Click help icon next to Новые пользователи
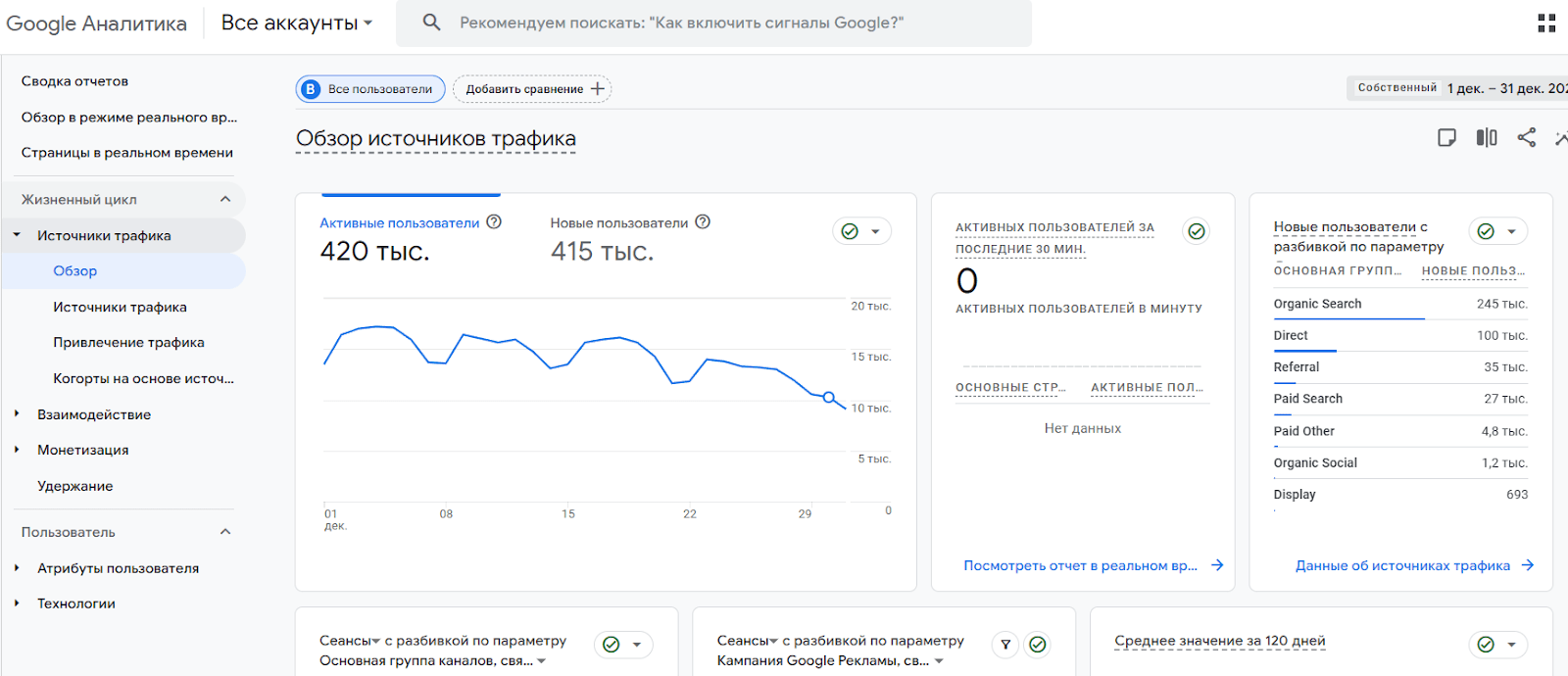1568x676 pixels. coord(703,222)
